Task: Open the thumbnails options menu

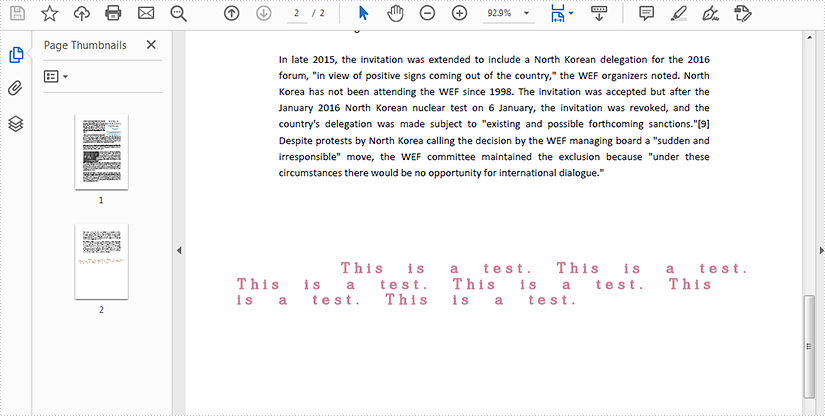Action: pos(56,77)
